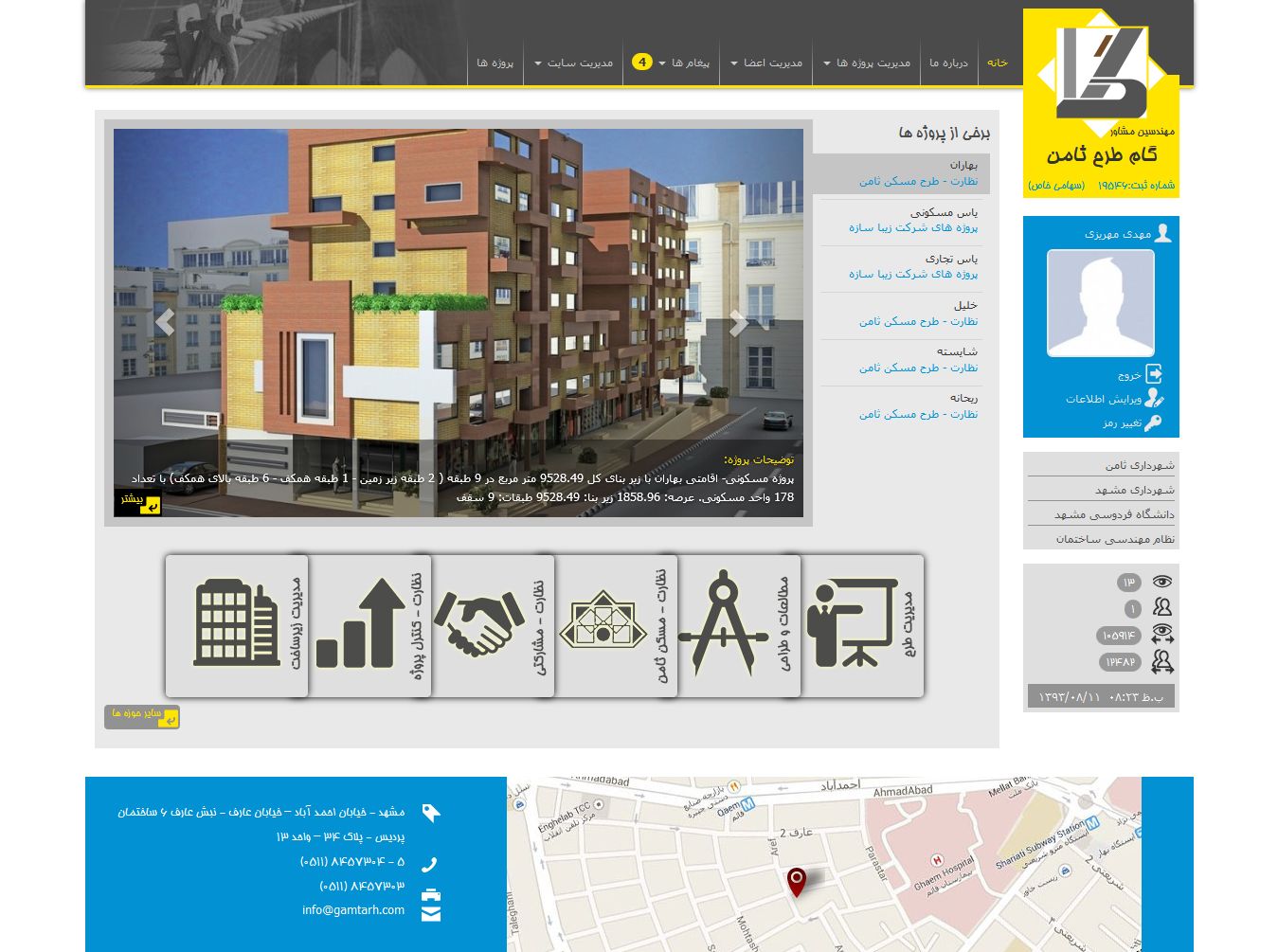Expand the 'مدیریت پروژه ها' dropdown menu
Screen dimensions: 1278x952
(866, 63)
